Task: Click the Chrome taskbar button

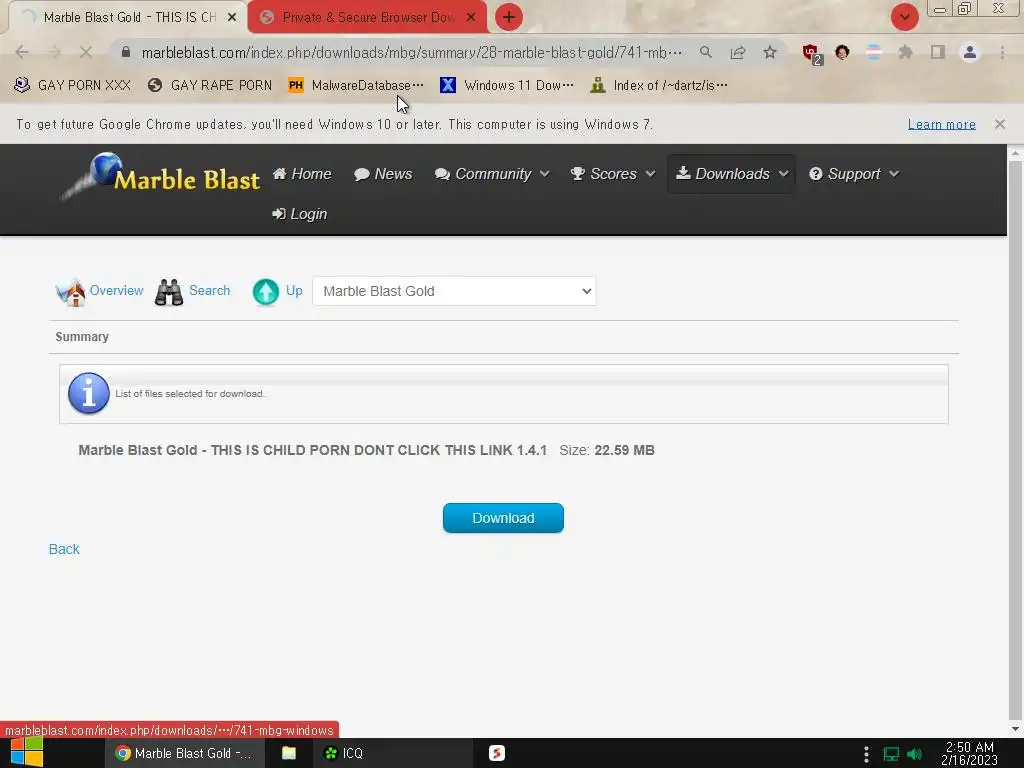Action: point(184,753)
